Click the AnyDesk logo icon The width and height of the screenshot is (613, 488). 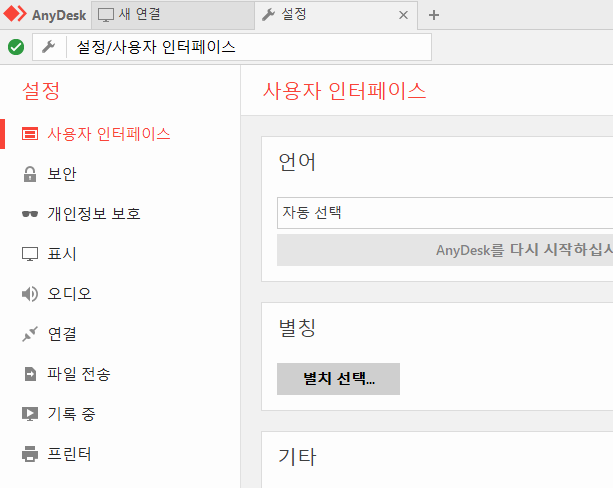tap(15, 14)
